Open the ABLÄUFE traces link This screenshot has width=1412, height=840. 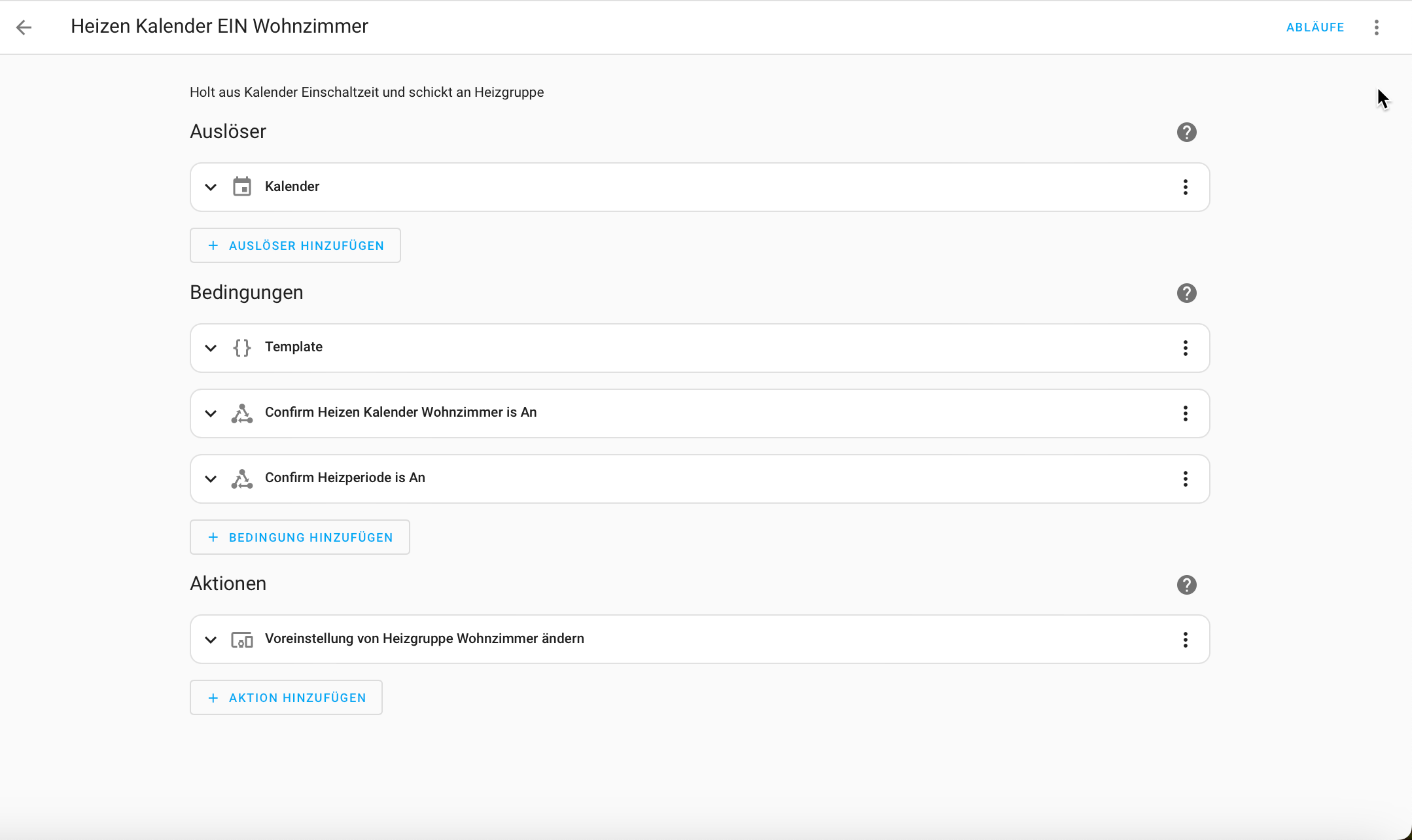pos(1315,27)
